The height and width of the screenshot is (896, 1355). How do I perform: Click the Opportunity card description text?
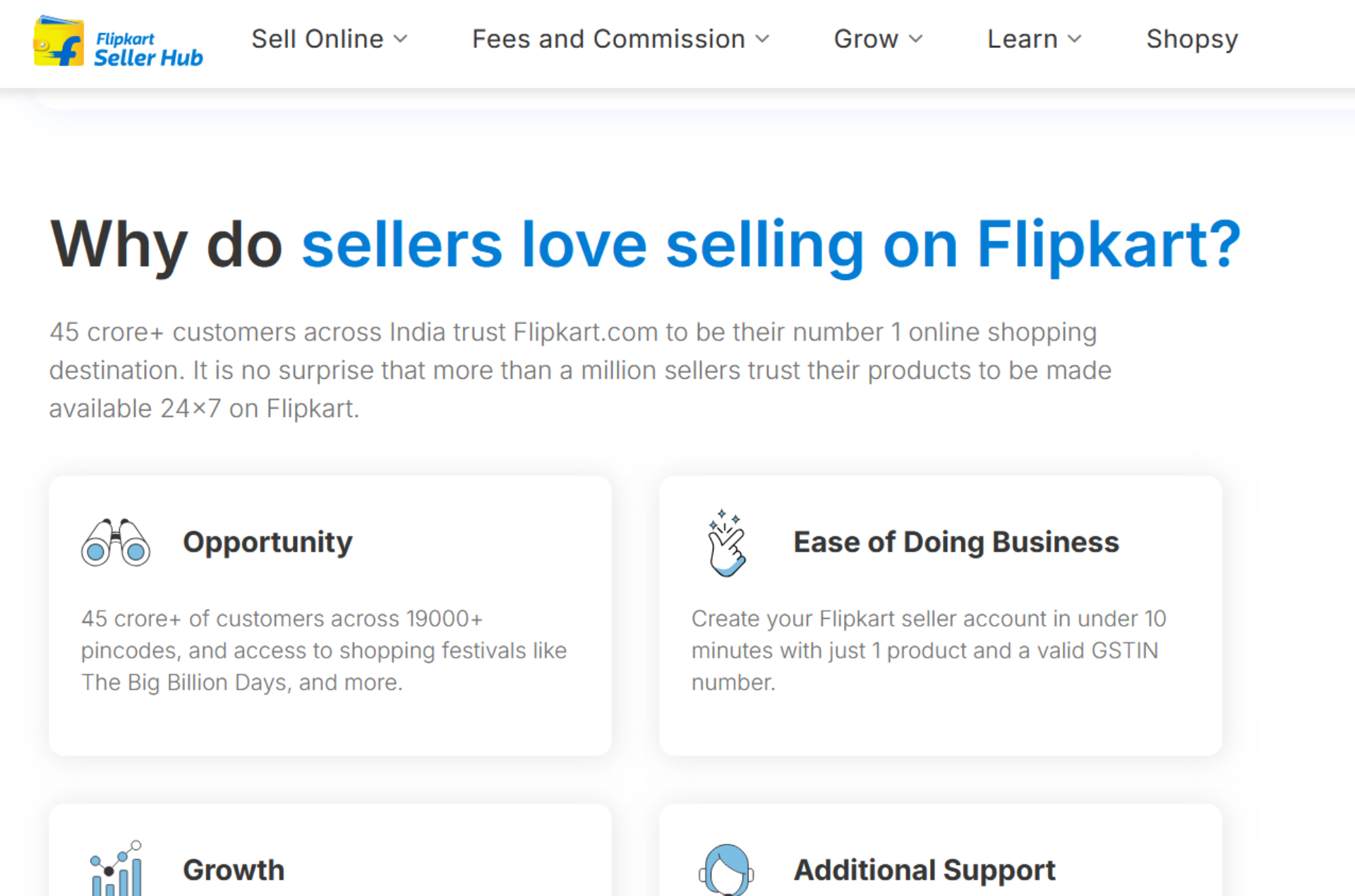324,650
